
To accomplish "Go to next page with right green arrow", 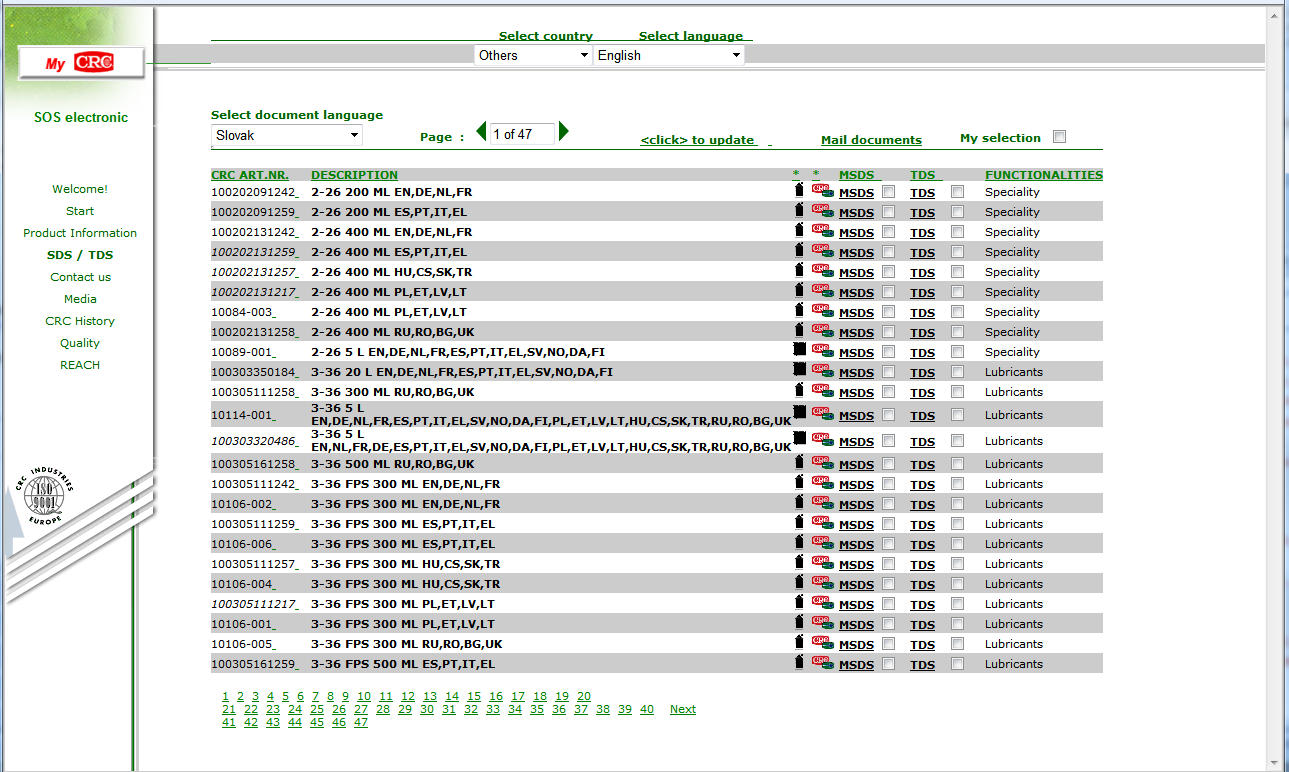I will tap(564, 131).
